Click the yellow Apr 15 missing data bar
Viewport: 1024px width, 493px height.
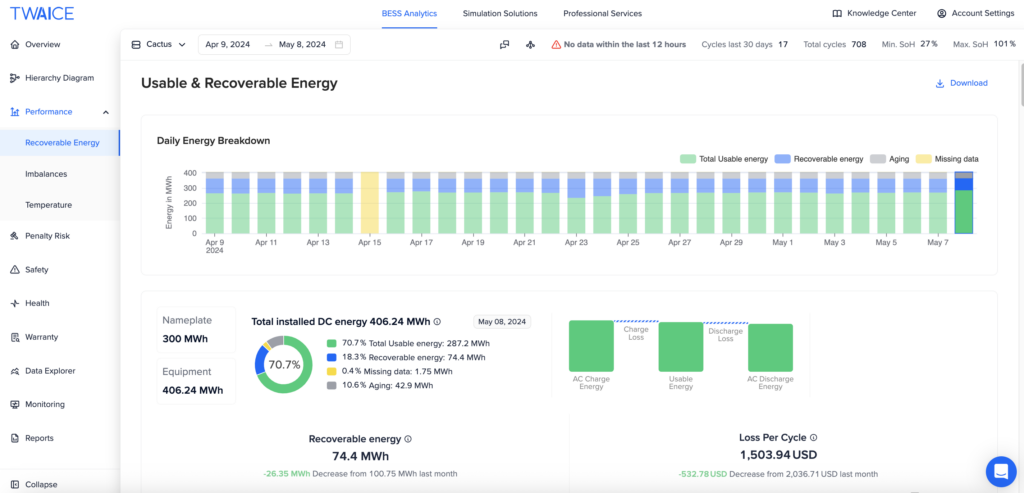point(370,203)
